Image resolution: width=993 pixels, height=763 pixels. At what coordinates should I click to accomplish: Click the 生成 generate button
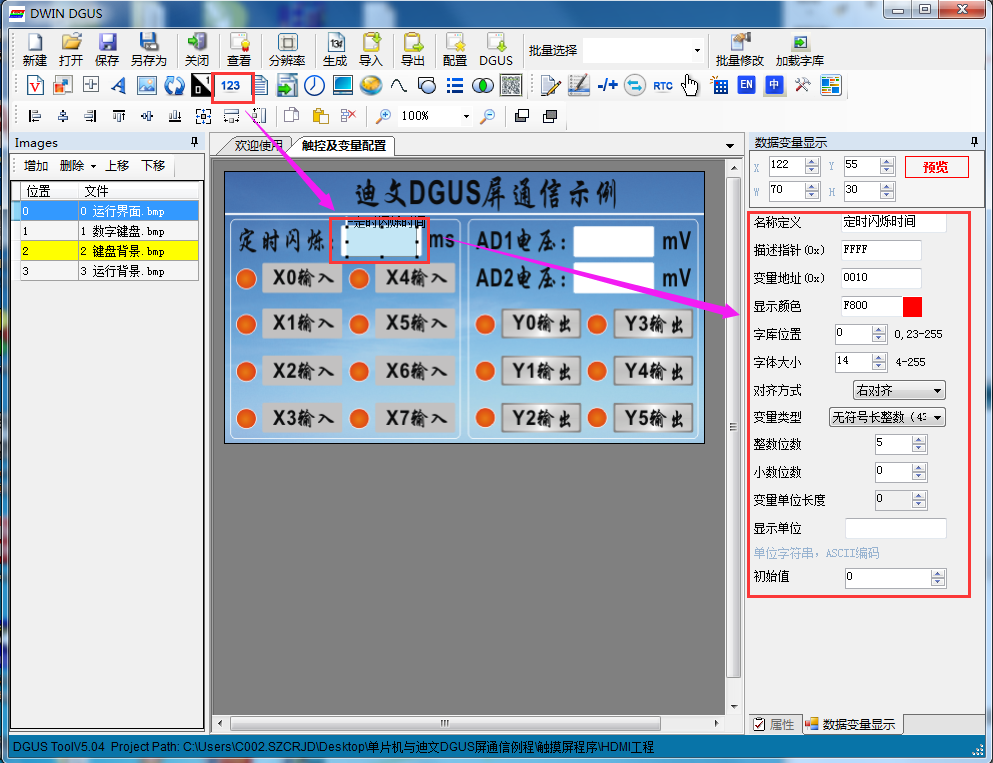335,50
